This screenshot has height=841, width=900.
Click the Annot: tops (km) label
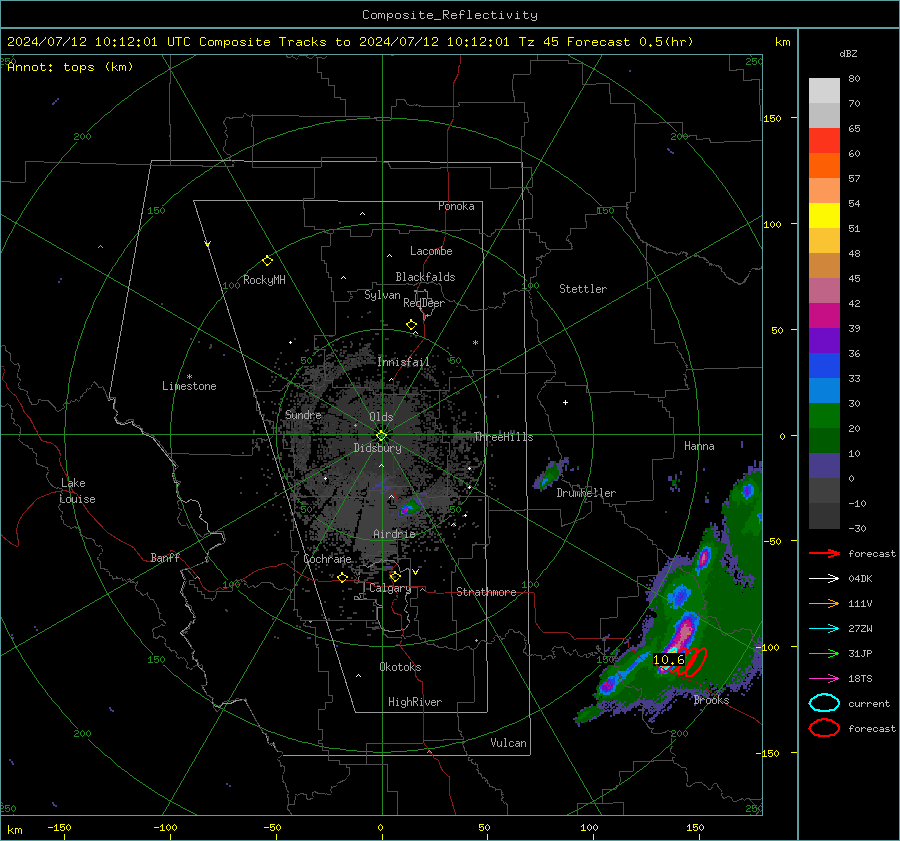(x=70, y=67)
